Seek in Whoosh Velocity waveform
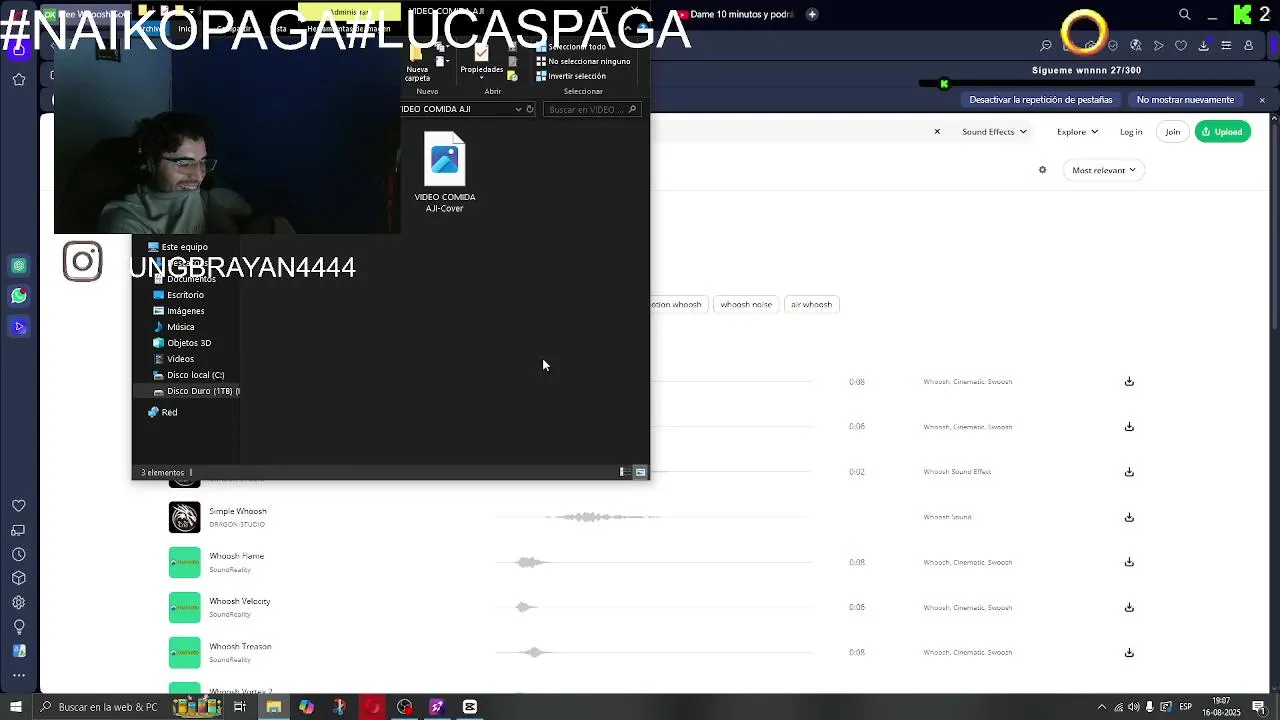The height and width of the screenshot is (720, 1280). tap(653, 607)
